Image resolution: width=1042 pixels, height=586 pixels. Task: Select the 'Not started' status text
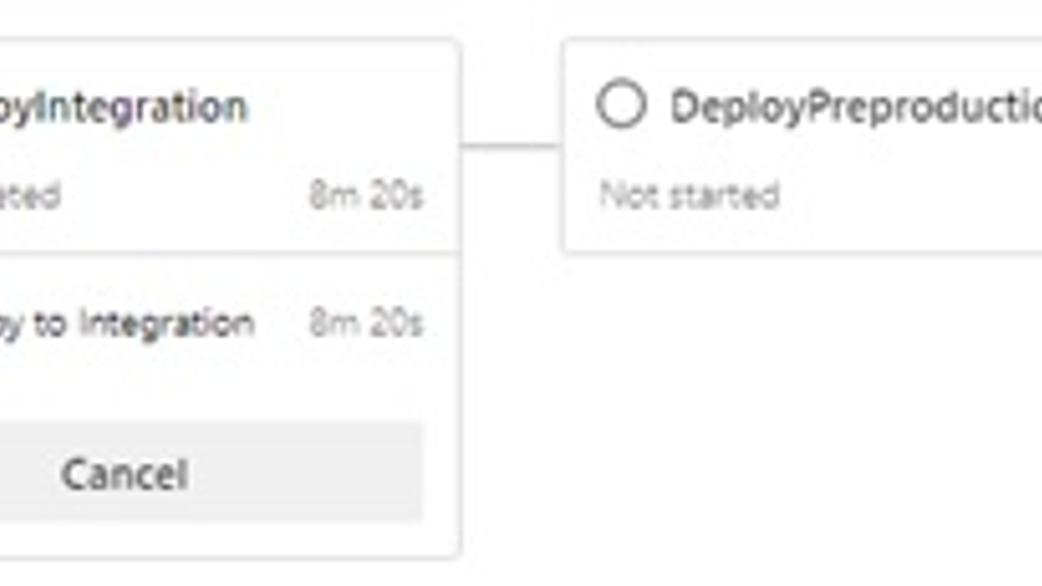[x=689, y=195]
